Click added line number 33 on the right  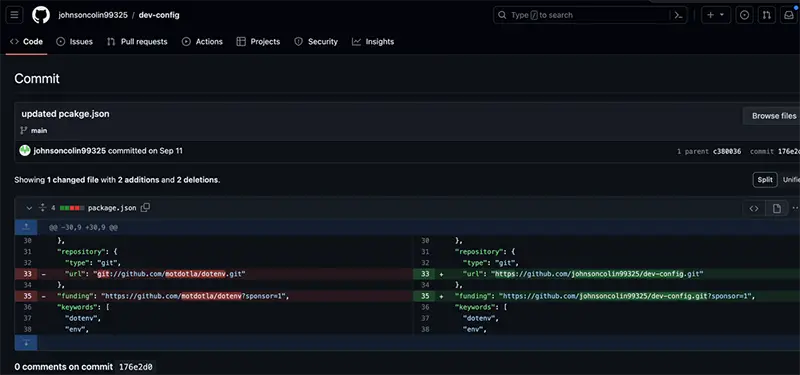(424, 274)
